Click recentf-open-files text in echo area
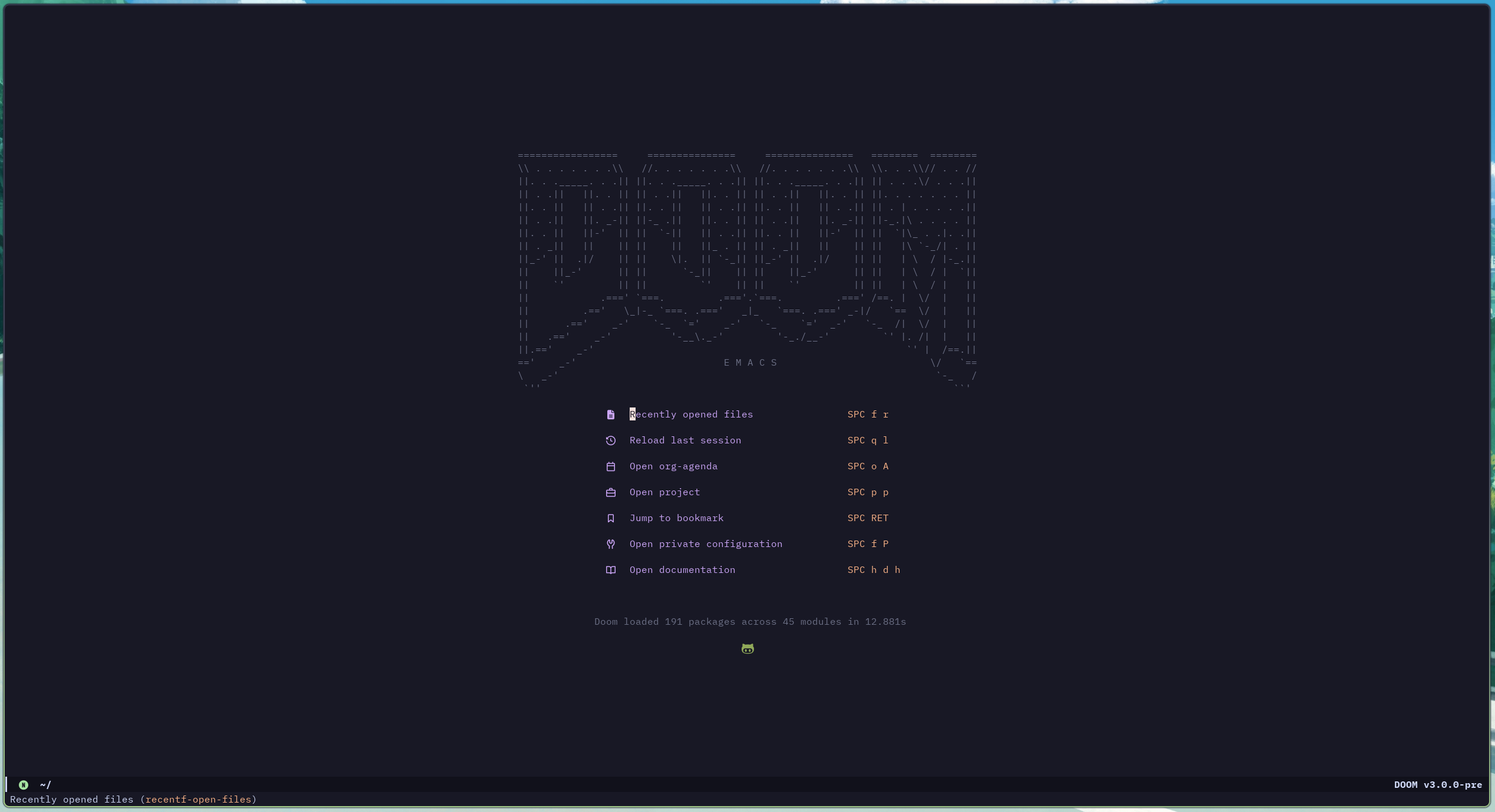Viewport: 1495px width, 812px height. tap(198, 800)
